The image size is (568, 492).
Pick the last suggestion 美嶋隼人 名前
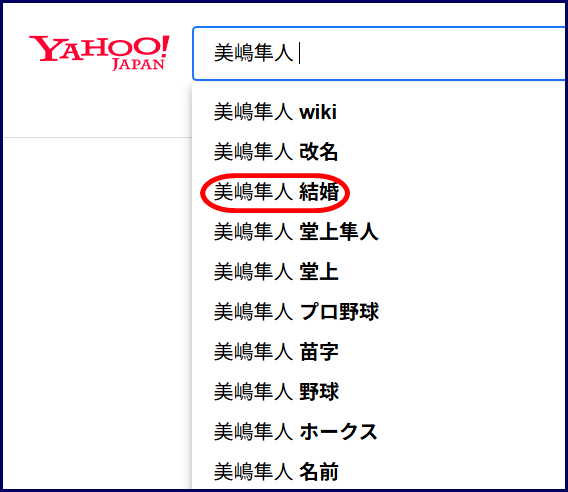coord(379,472)
